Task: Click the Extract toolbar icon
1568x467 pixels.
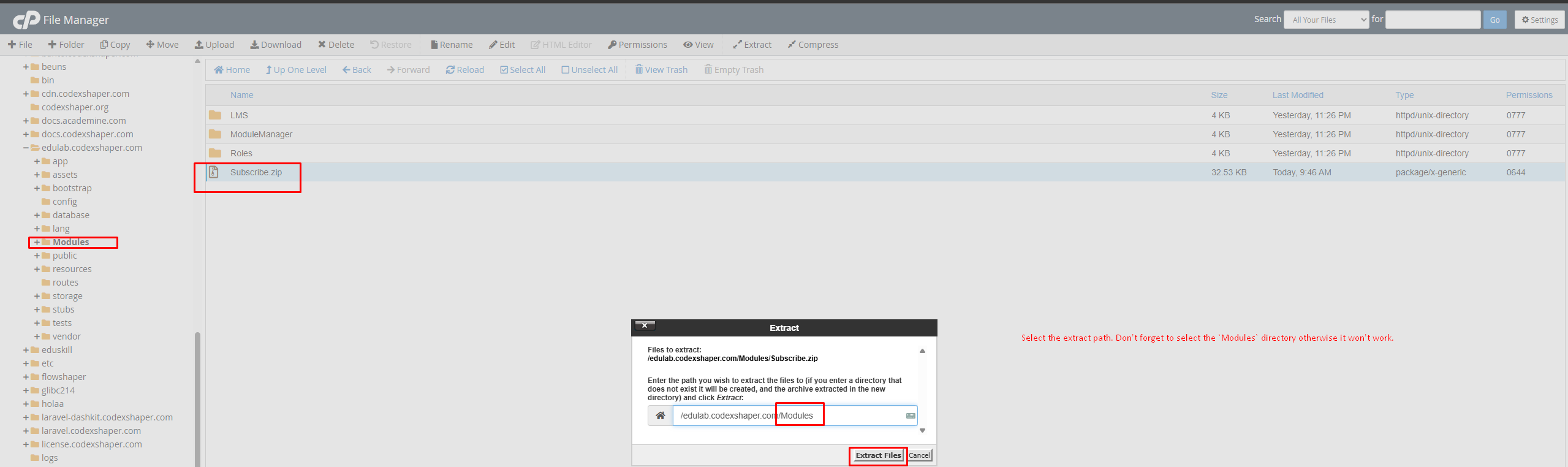Action: tap(737, 45)
